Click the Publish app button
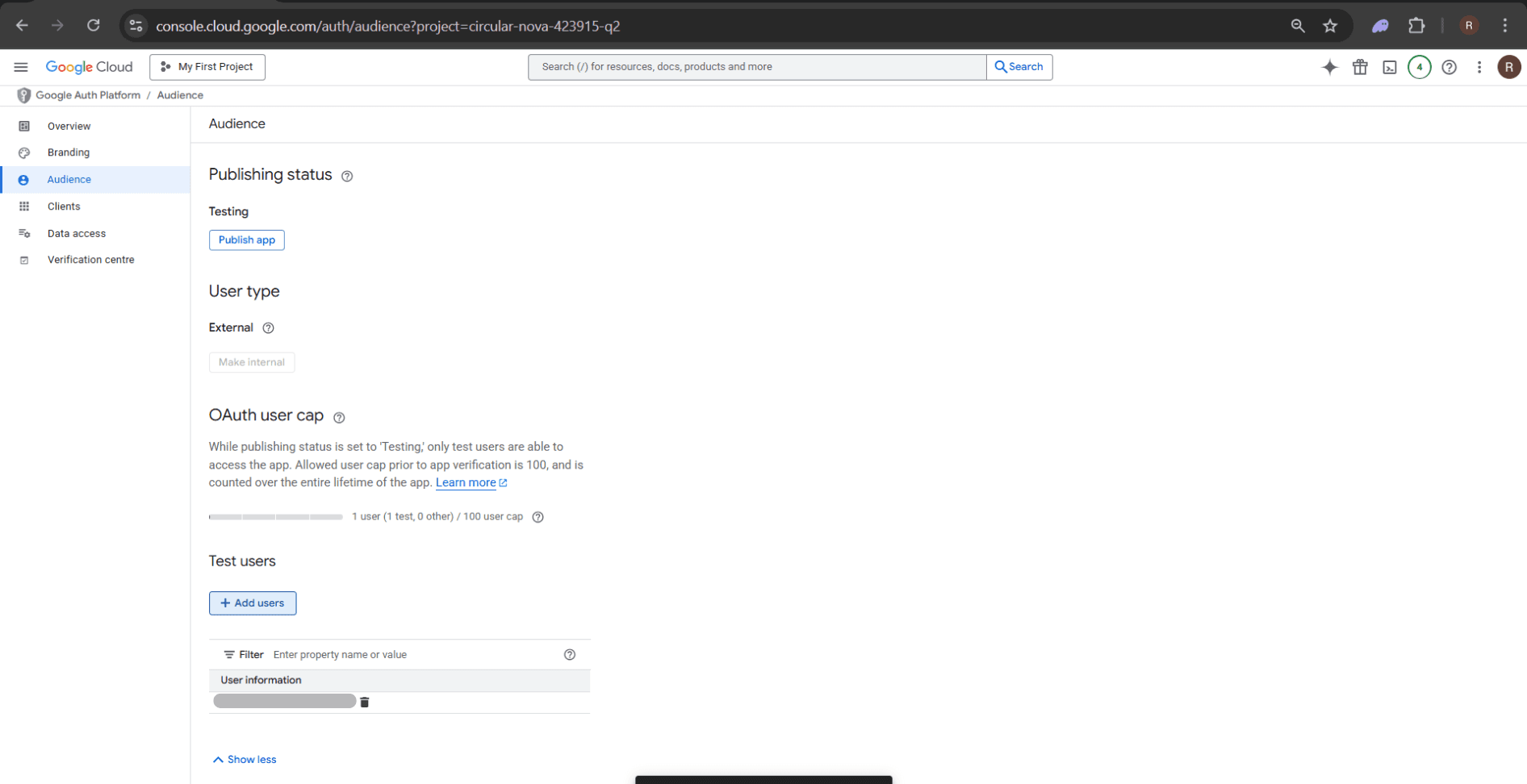 (x=247, y=240)
